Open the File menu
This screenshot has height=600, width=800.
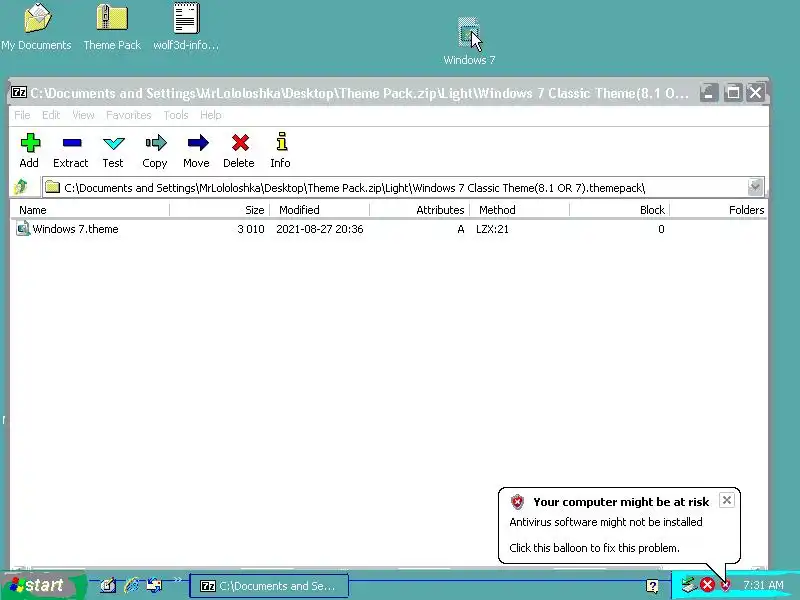(22, 115)
